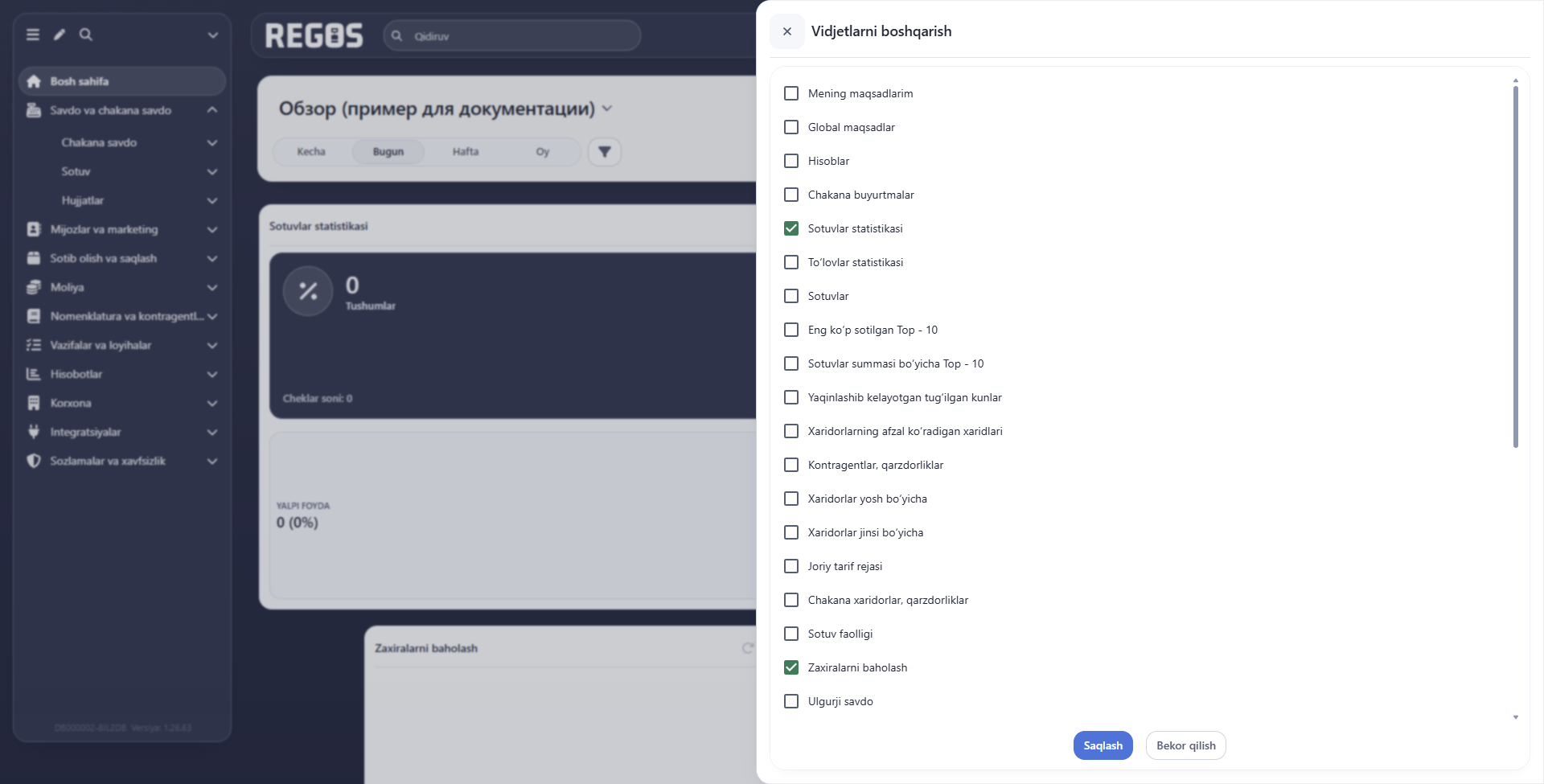Click the Sozlamalar va xavfsizlik shield icon
Viewport: 1544px width, 784px height.
[34, 461]
